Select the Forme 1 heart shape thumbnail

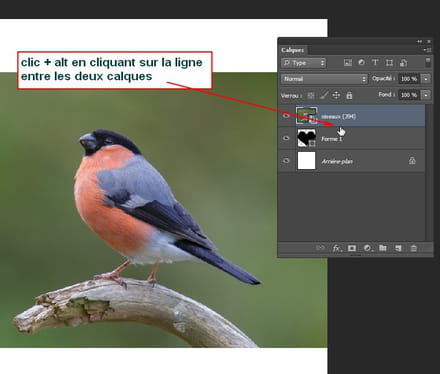point(306,138)
